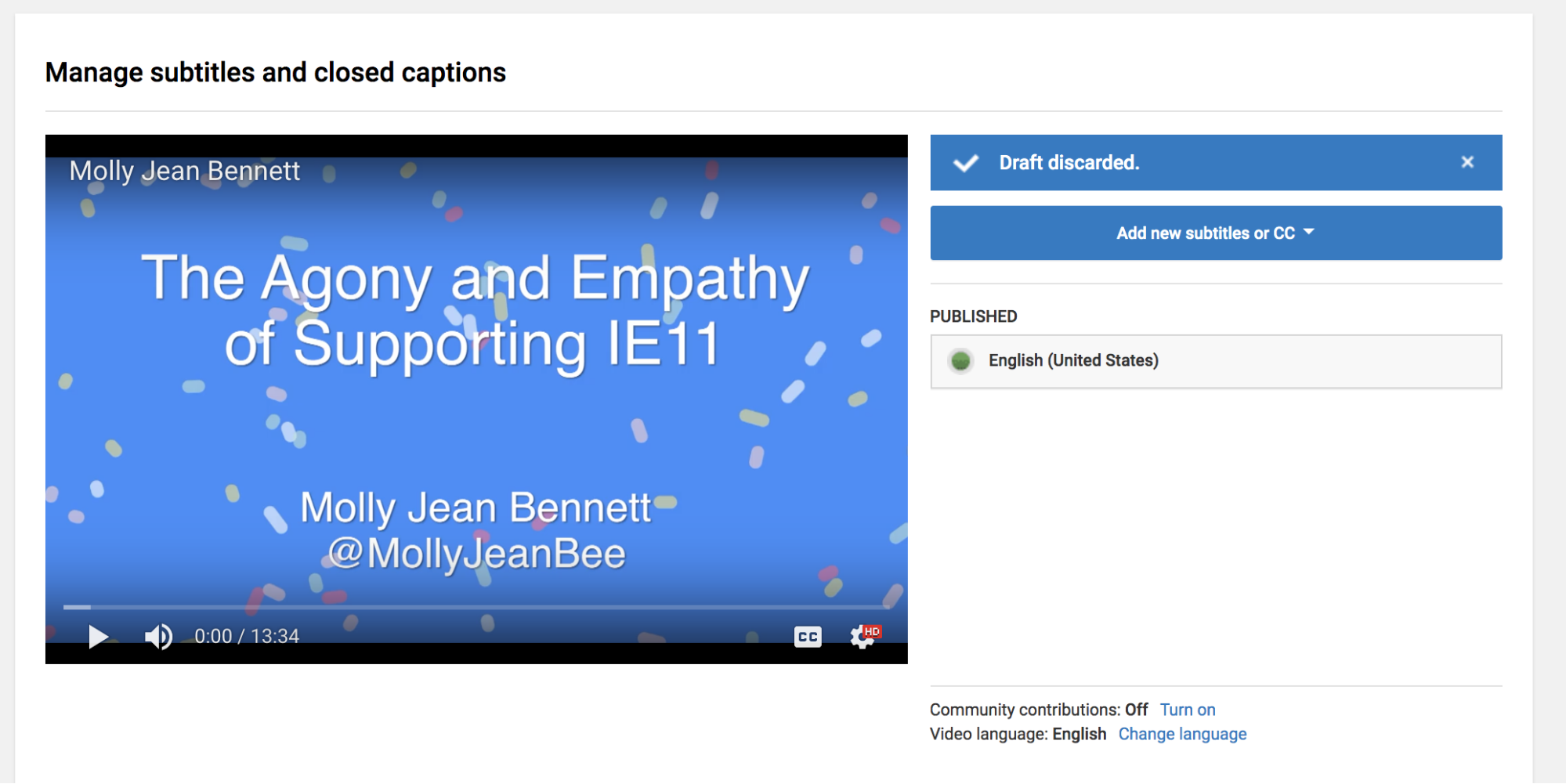
Task: Click the video progress bar
Action: click(476, 607)
